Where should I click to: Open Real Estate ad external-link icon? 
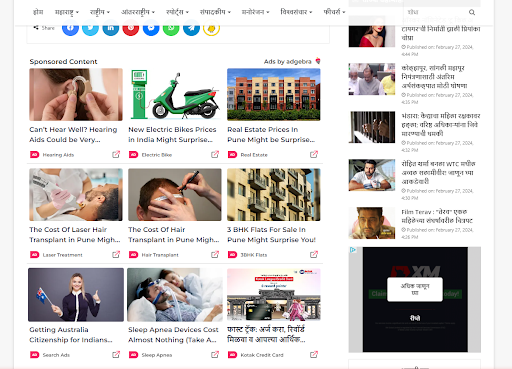tap(314, 154)
